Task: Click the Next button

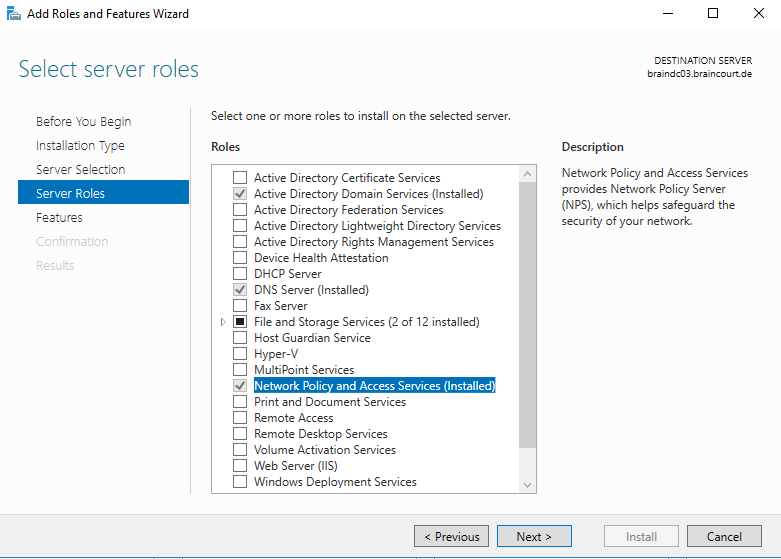Action: (534, 536)
